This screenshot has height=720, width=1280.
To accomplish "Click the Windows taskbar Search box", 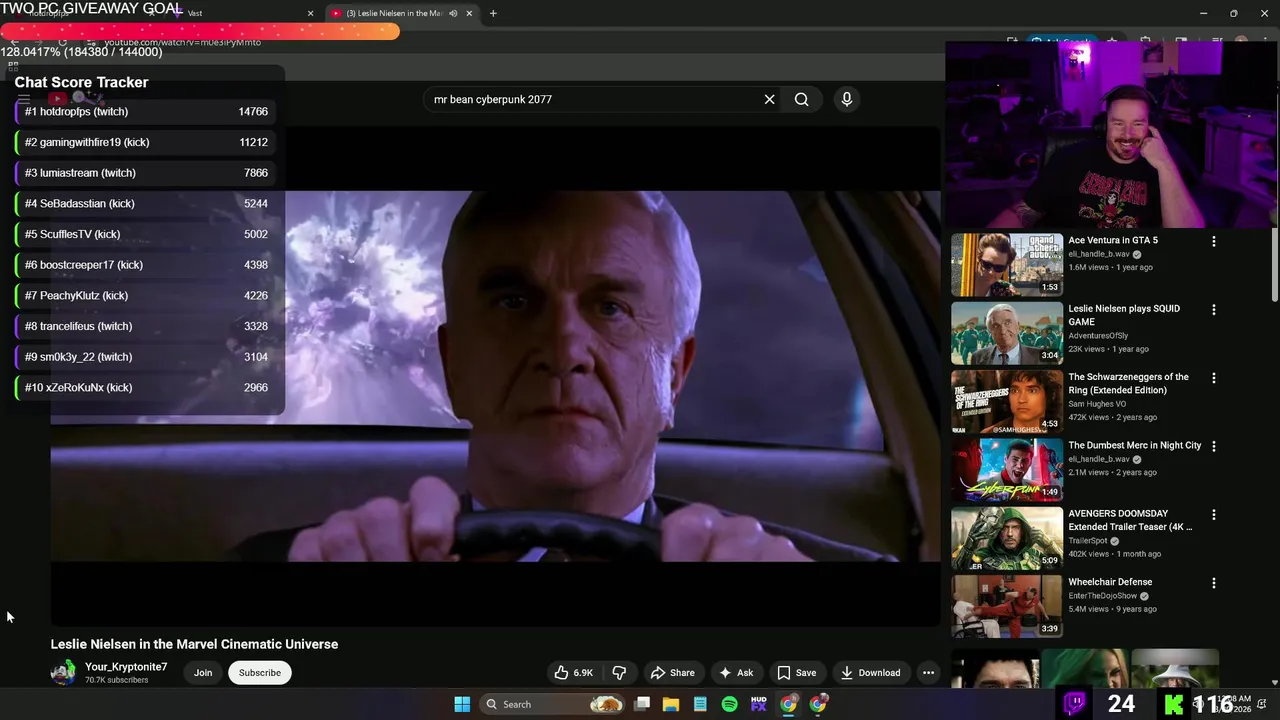I will point(552,704).
